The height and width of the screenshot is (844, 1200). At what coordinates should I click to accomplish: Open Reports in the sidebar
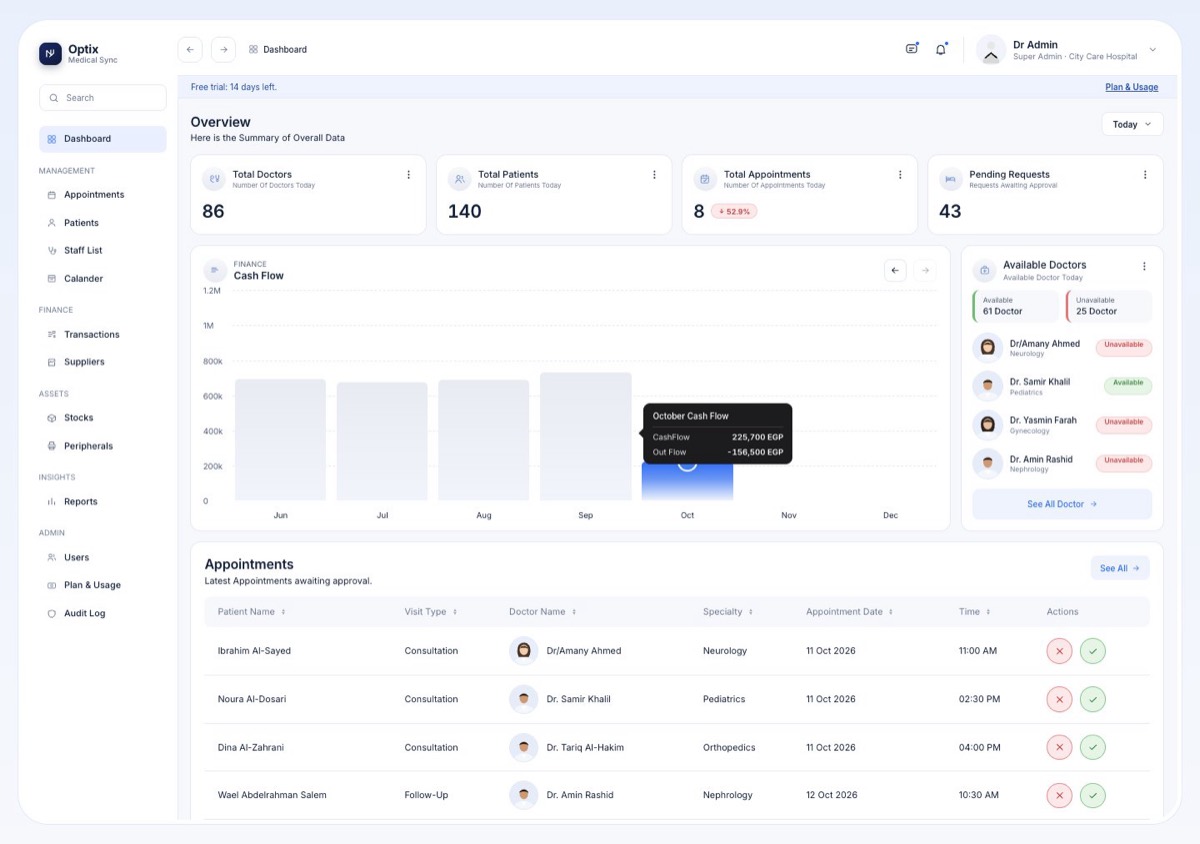tap(102, 502)
